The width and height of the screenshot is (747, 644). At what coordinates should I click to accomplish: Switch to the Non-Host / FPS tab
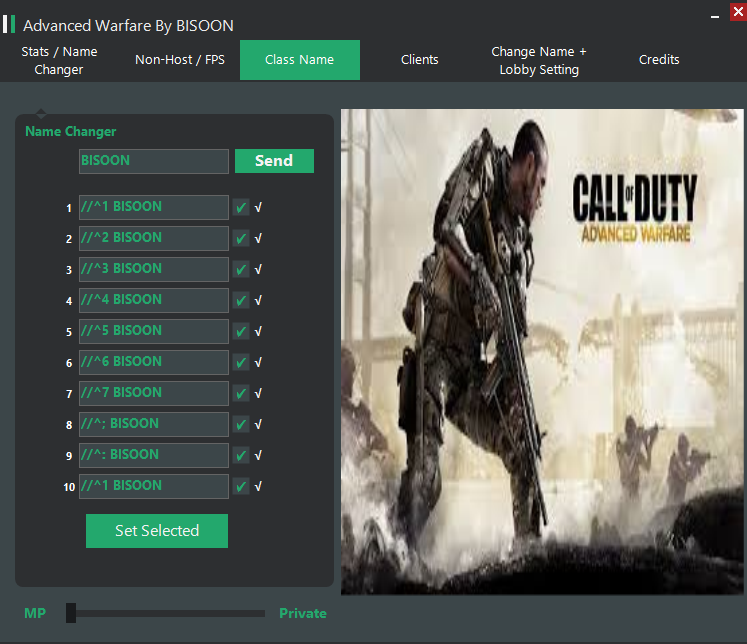(x=180, y=60)
